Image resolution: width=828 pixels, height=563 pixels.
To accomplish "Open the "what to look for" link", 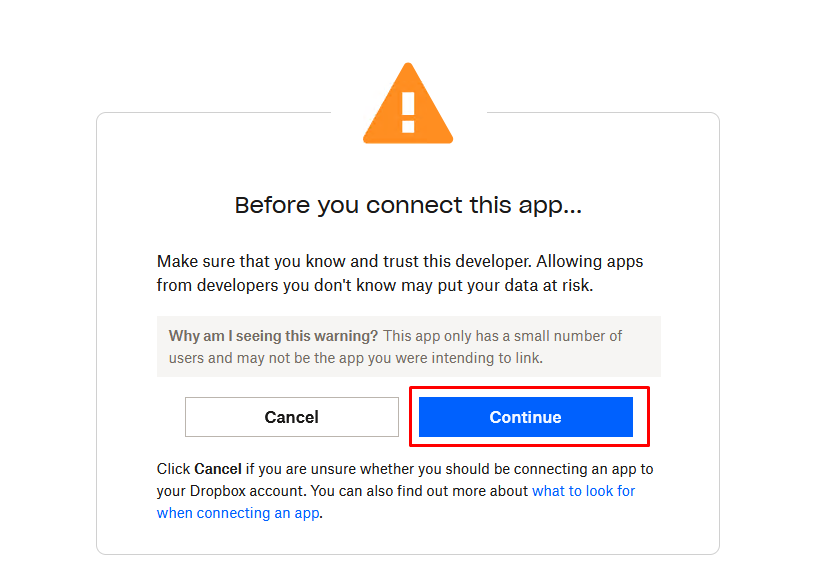I will (x=583, y=491).
